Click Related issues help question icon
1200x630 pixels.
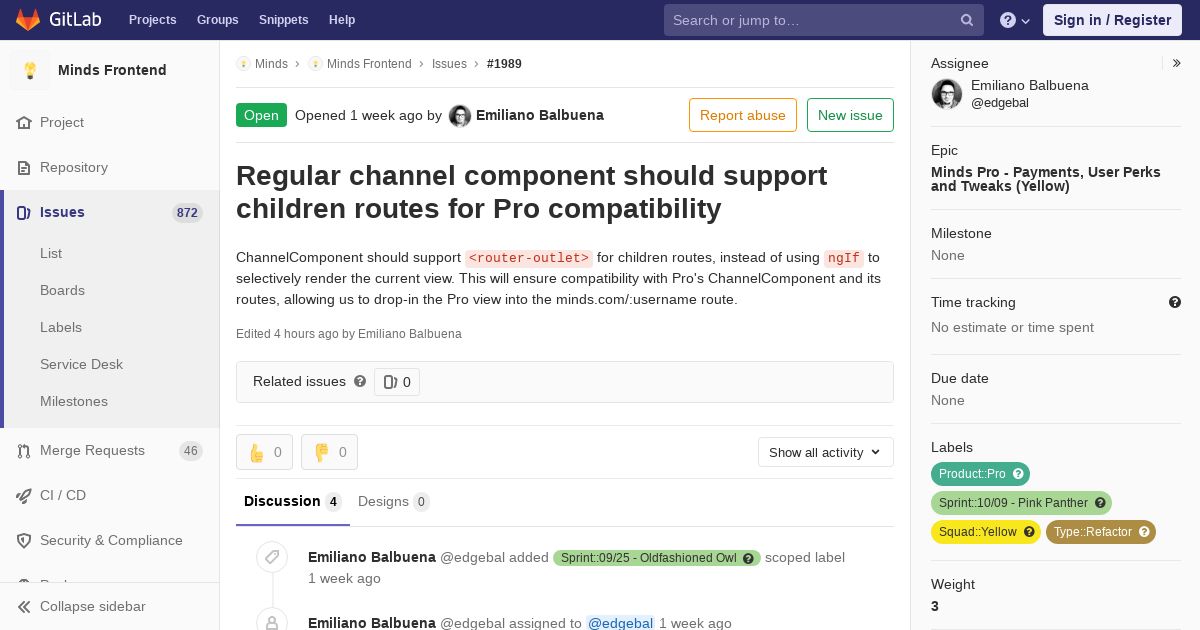click(360, 381)
